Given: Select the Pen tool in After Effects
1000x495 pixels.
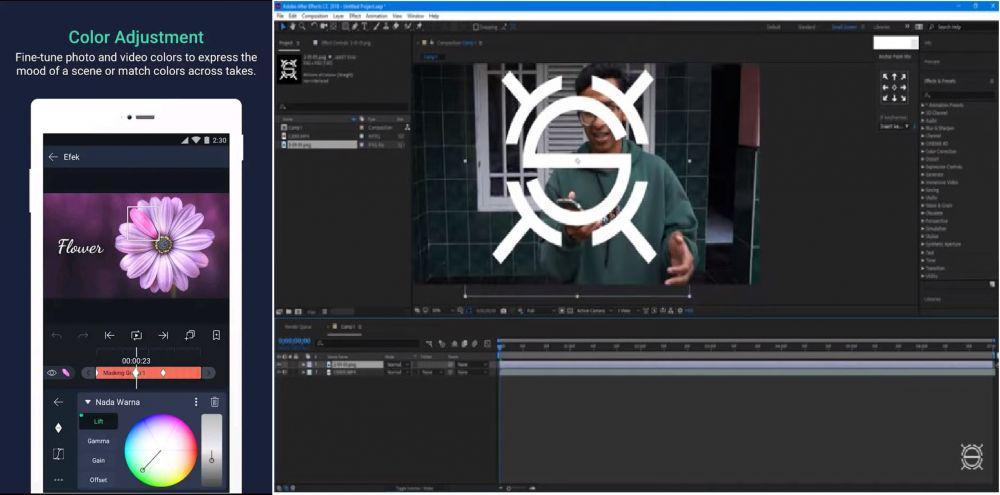Looking at the screenshot, I should click(x=355, y=27).
